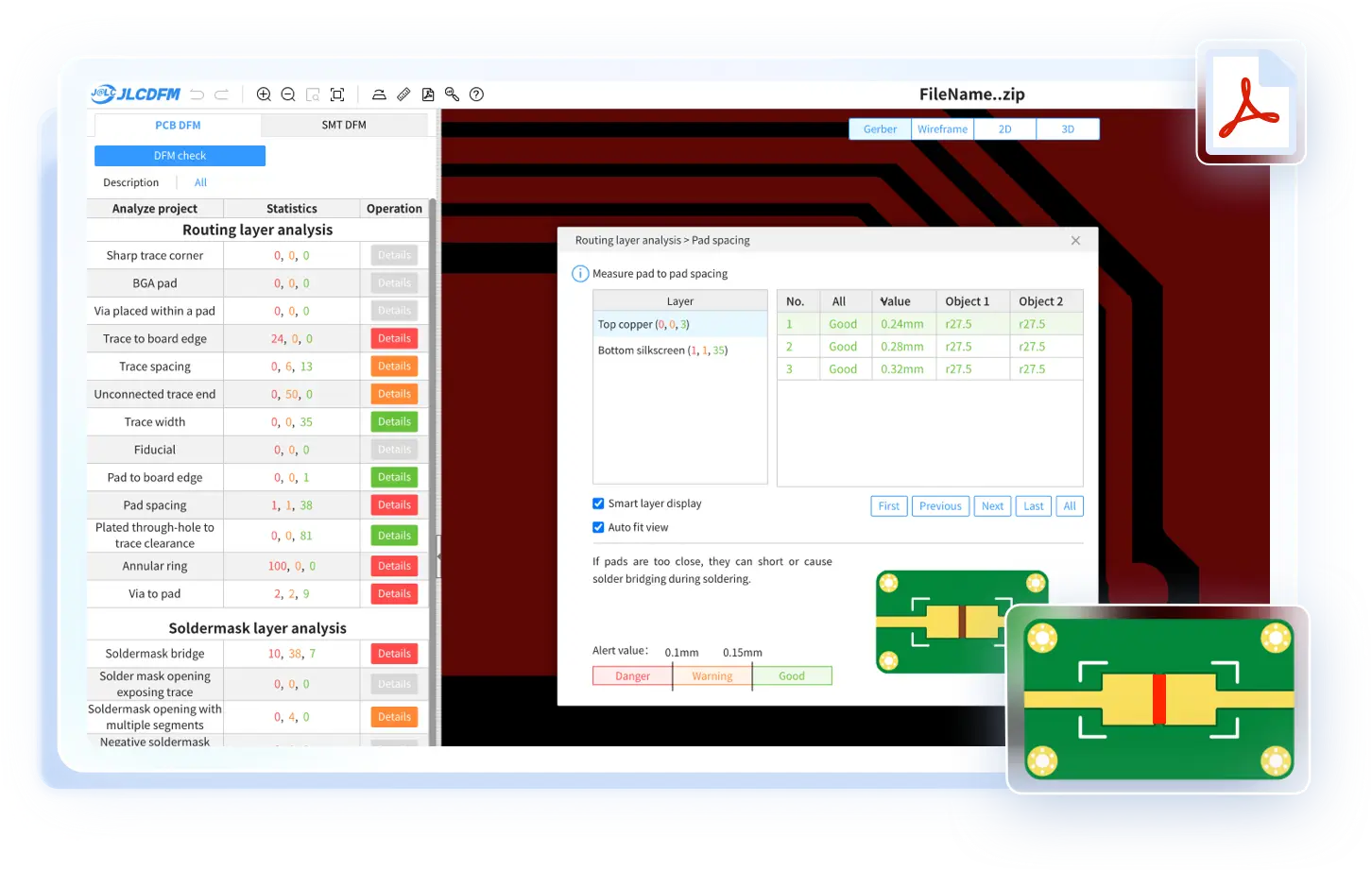Select the Wireframe view mode

point(942,129)
